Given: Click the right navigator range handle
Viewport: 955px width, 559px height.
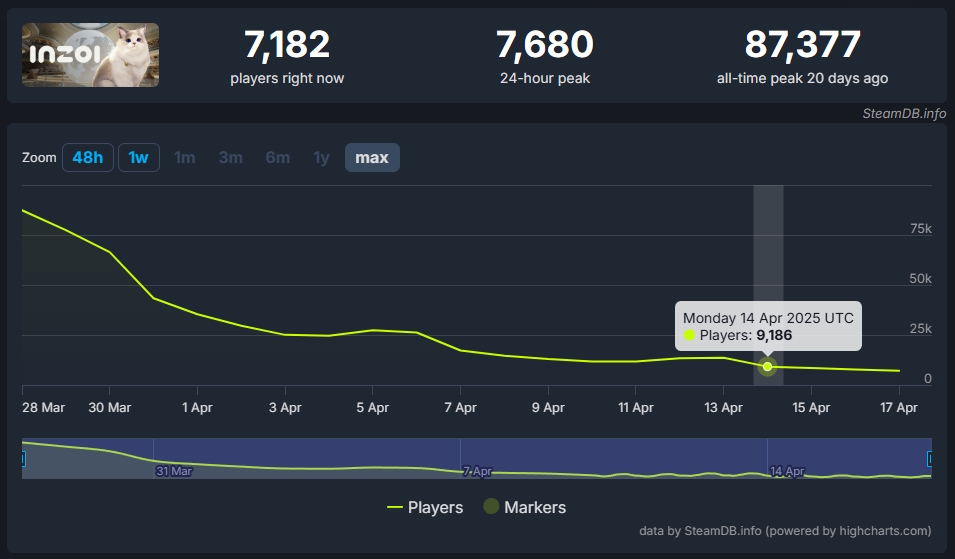Looking at the screenshot, I should [x=931, y=459].
